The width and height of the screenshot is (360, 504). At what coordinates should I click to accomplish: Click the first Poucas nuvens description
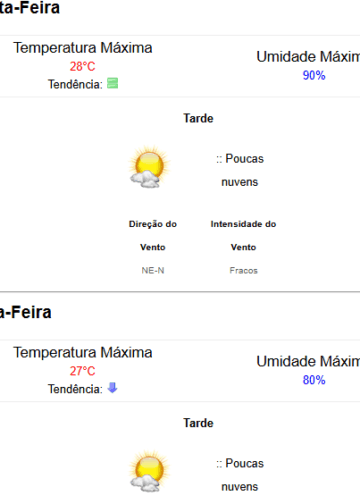tap(240, 170)
